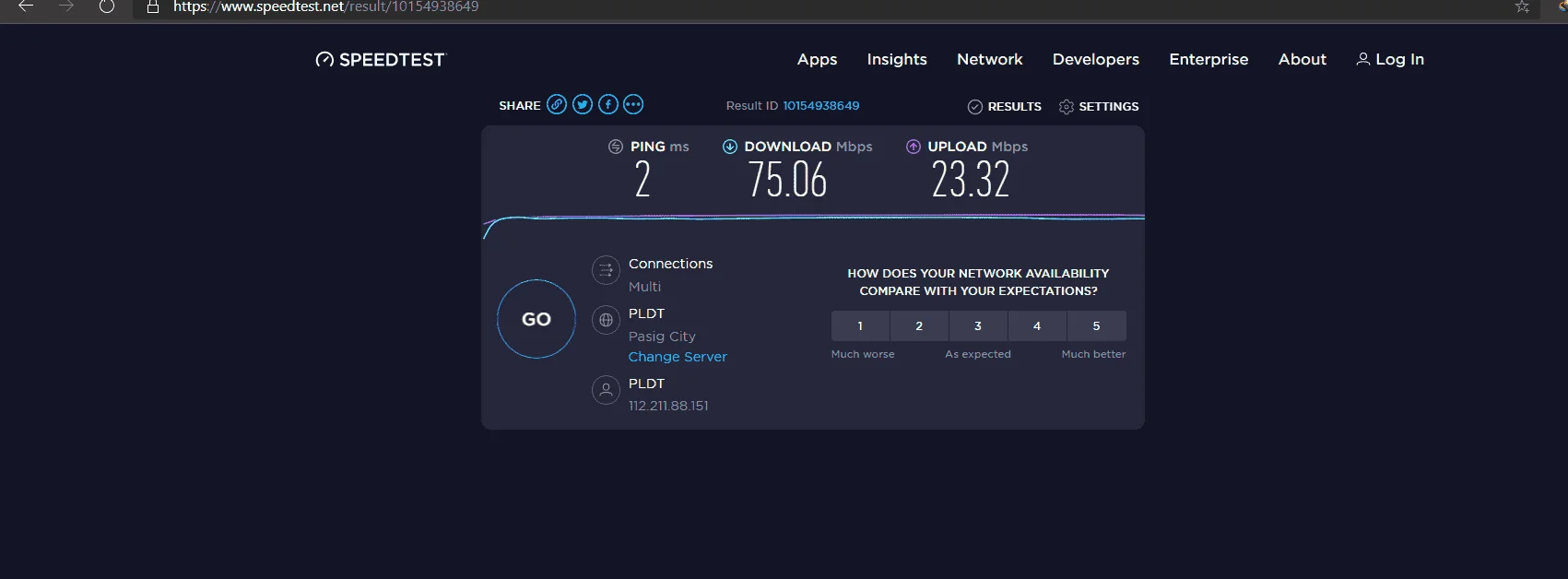Rate network availability 1, much worse

860,325
